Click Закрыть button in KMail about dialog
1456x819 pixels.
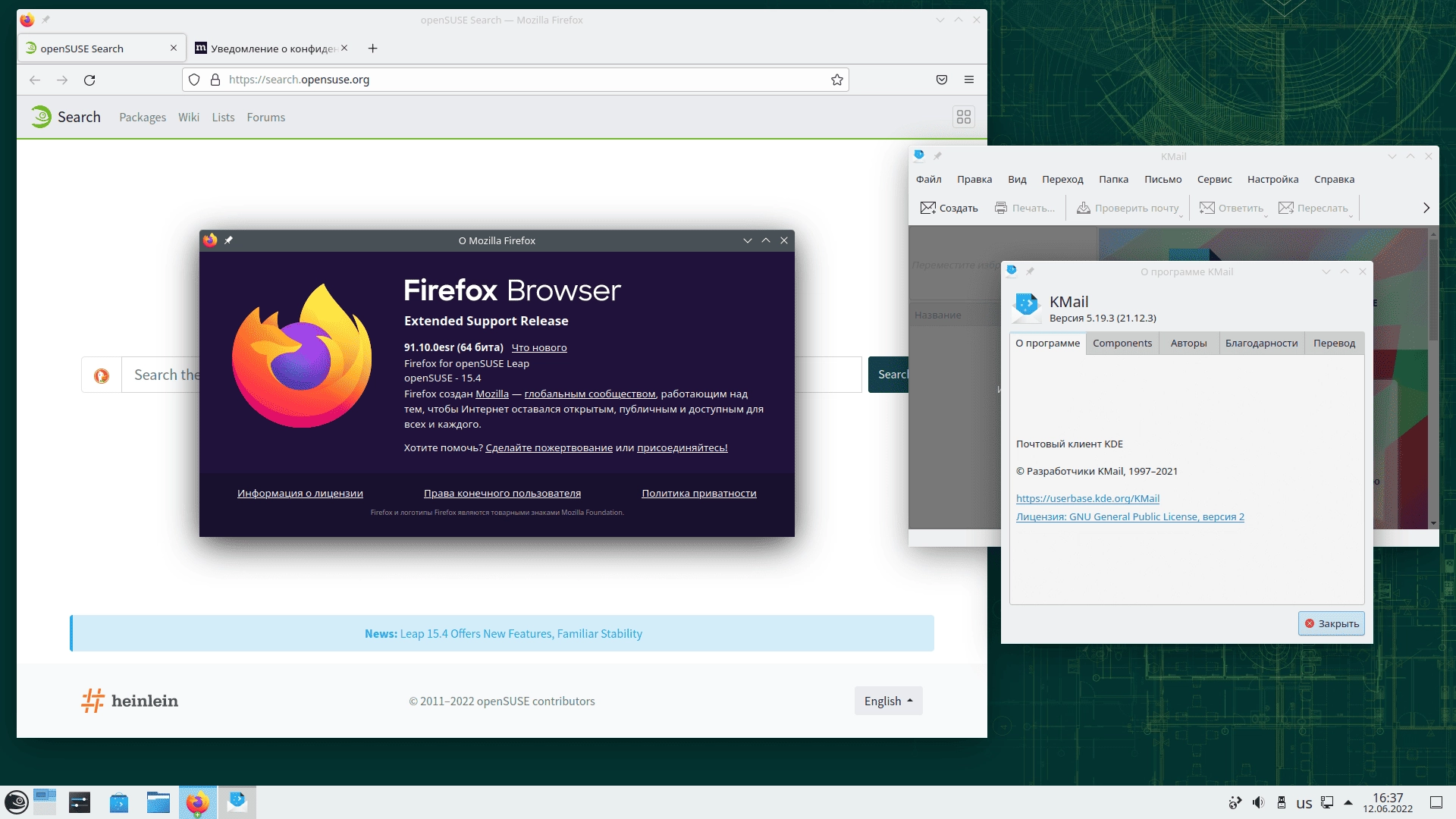[1331, 624]
